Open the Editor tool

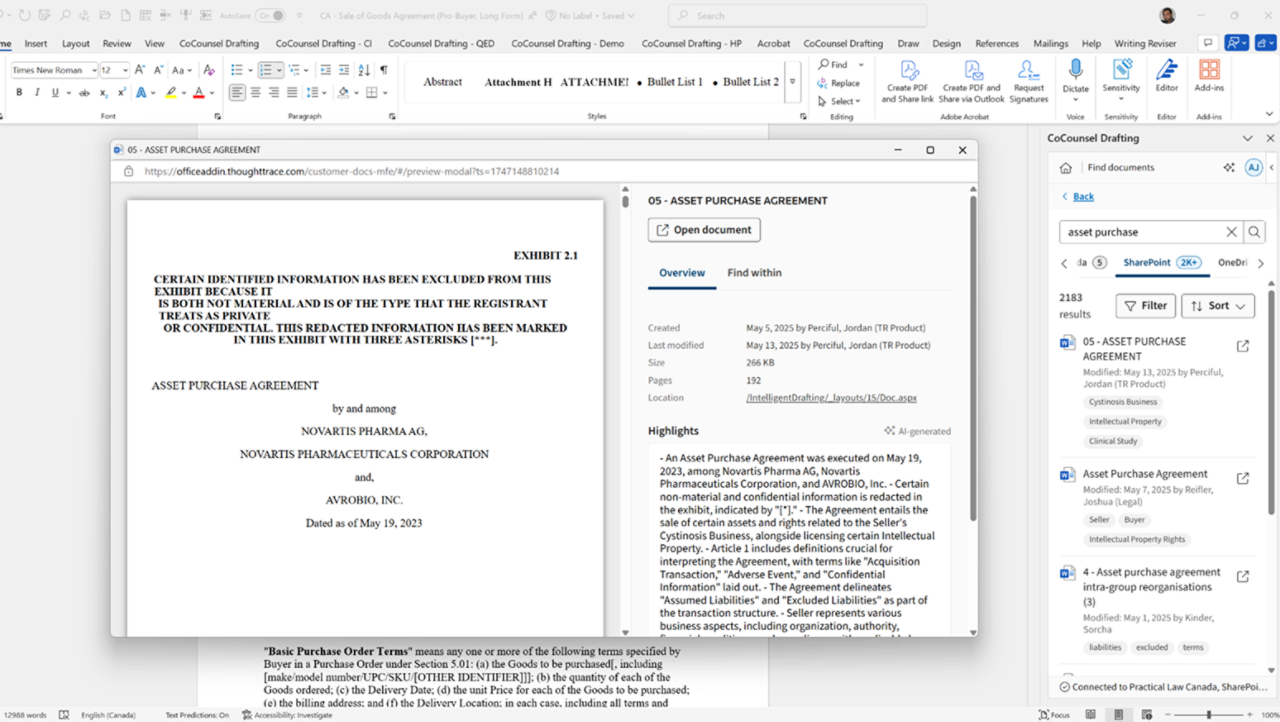(x=1166, y=76)
